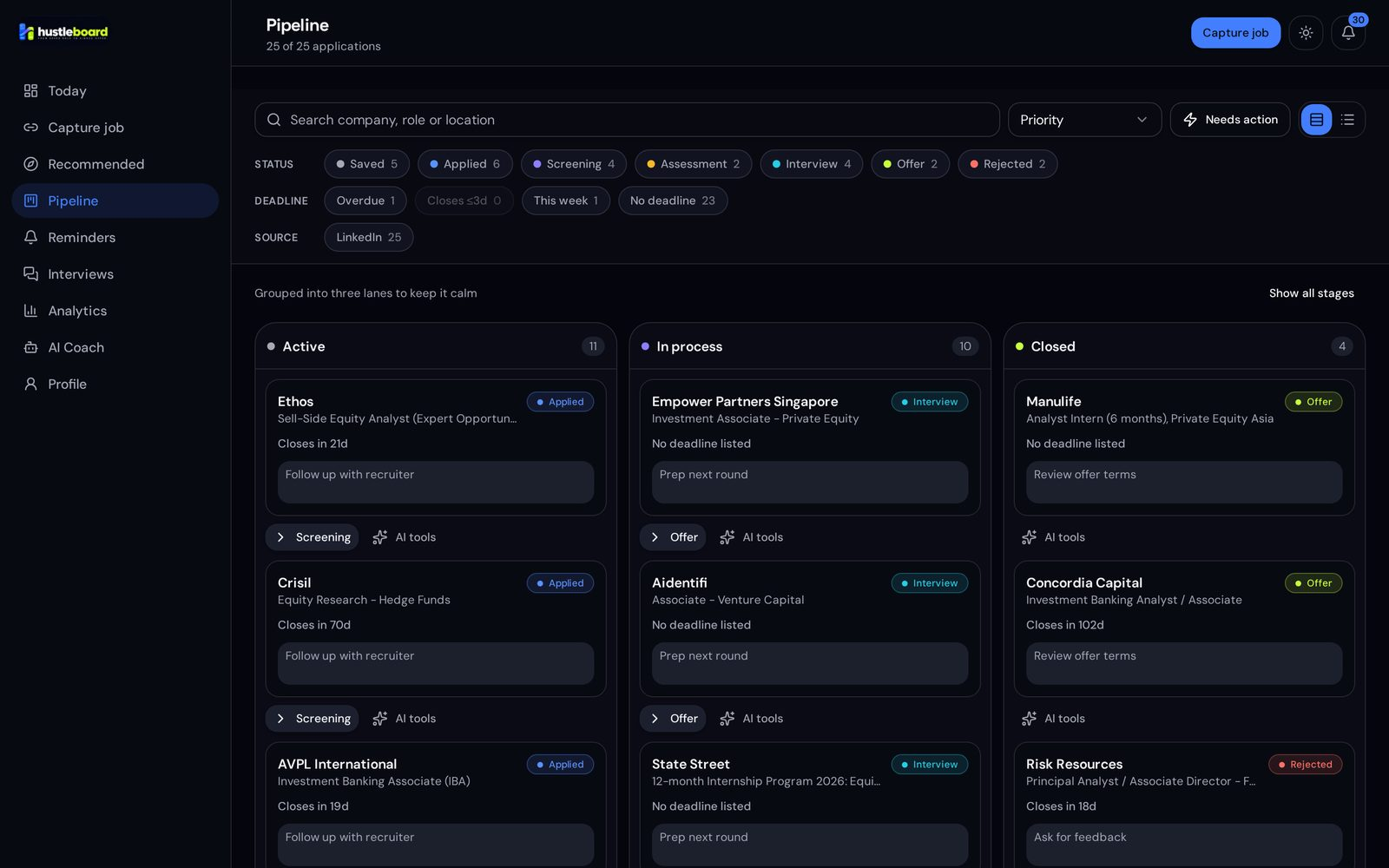Viewport: 1389px width, 868px height.
Task: Move Aidentifi card to Offer
Action: click(673, 719)
